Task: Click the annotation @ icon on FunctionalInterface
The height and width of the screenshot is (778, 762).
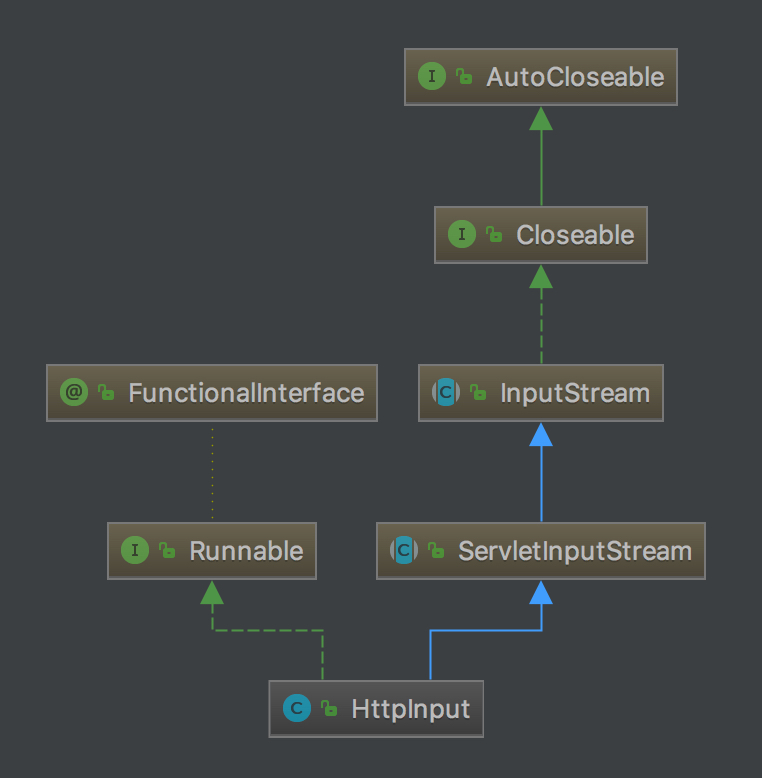Action: [x=74, y=392]
